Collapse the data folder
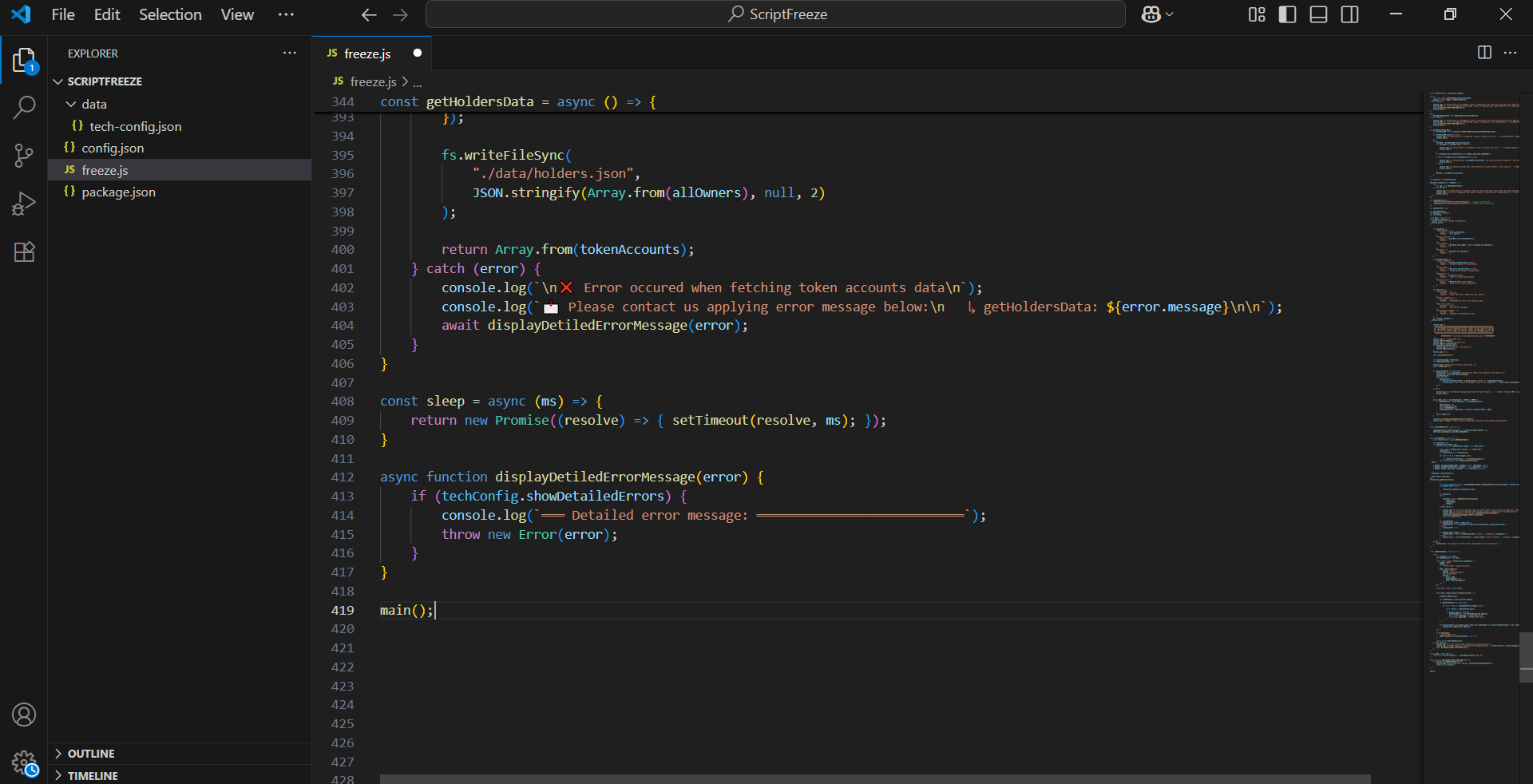The width and height of the screenshot is (1533, 784). [179, 104]
